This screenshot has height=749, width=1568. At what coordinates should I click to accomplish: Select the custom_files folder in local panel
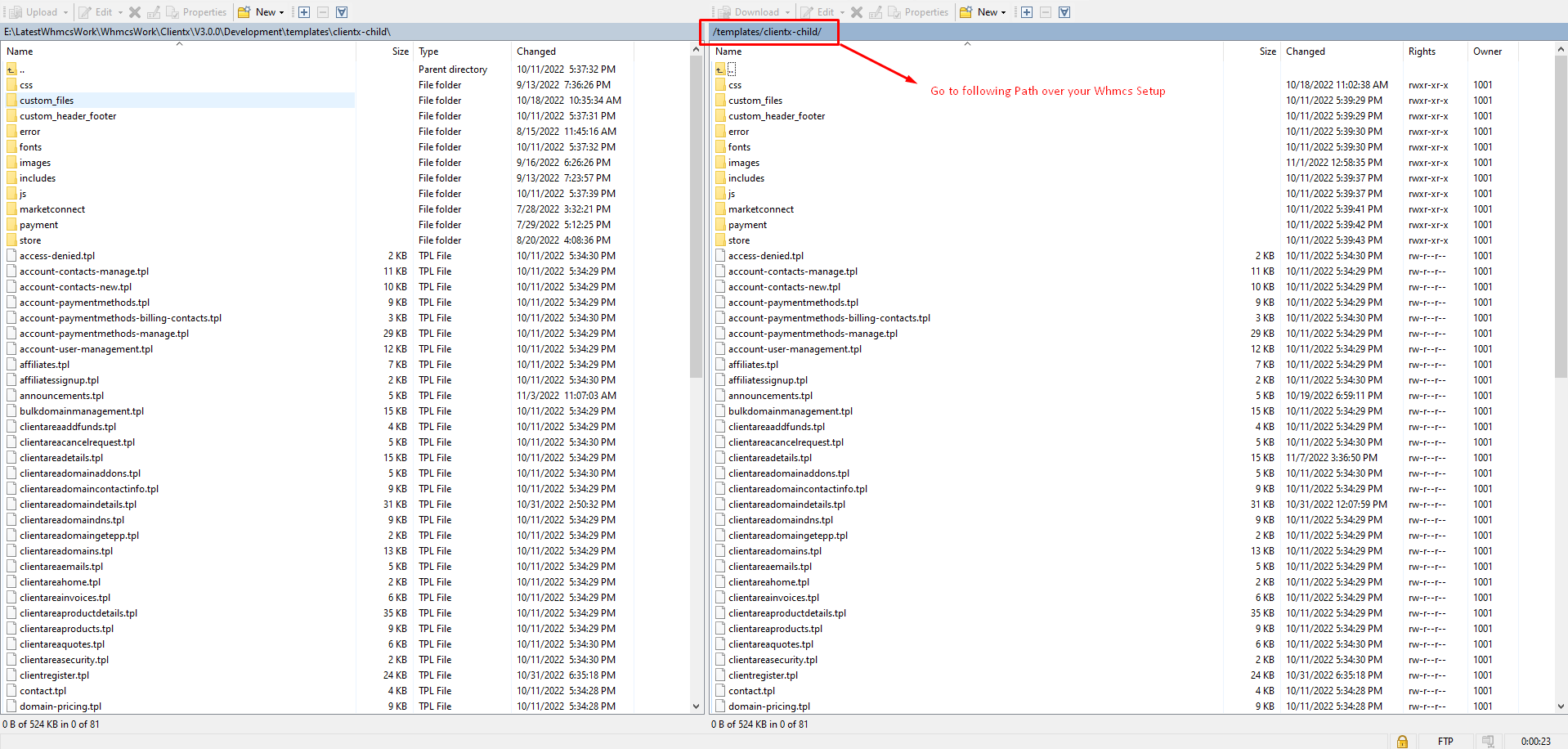click(47, 101)
